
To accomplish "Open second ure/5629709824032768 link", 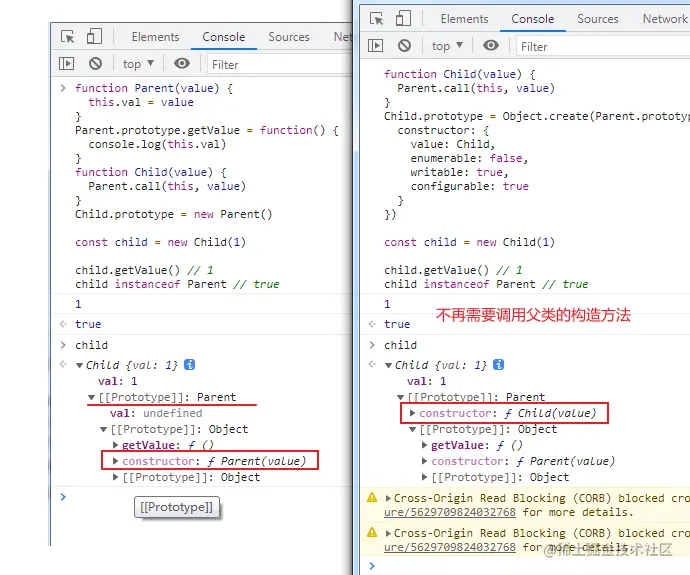I will pyautogui.click(x=450, y=547).
